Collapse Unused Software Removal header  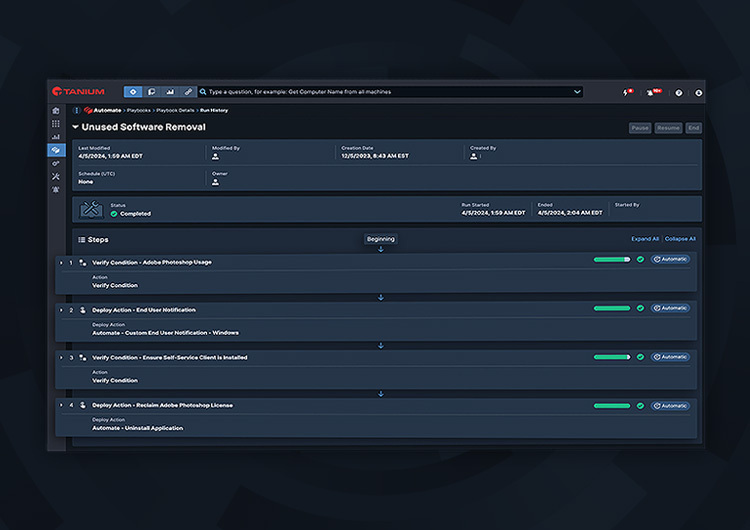point(75,127)
